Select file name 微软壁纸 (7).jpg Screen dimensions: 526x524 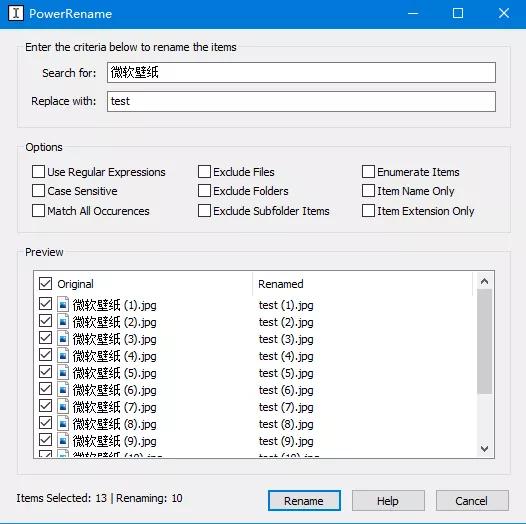point(115,407)
